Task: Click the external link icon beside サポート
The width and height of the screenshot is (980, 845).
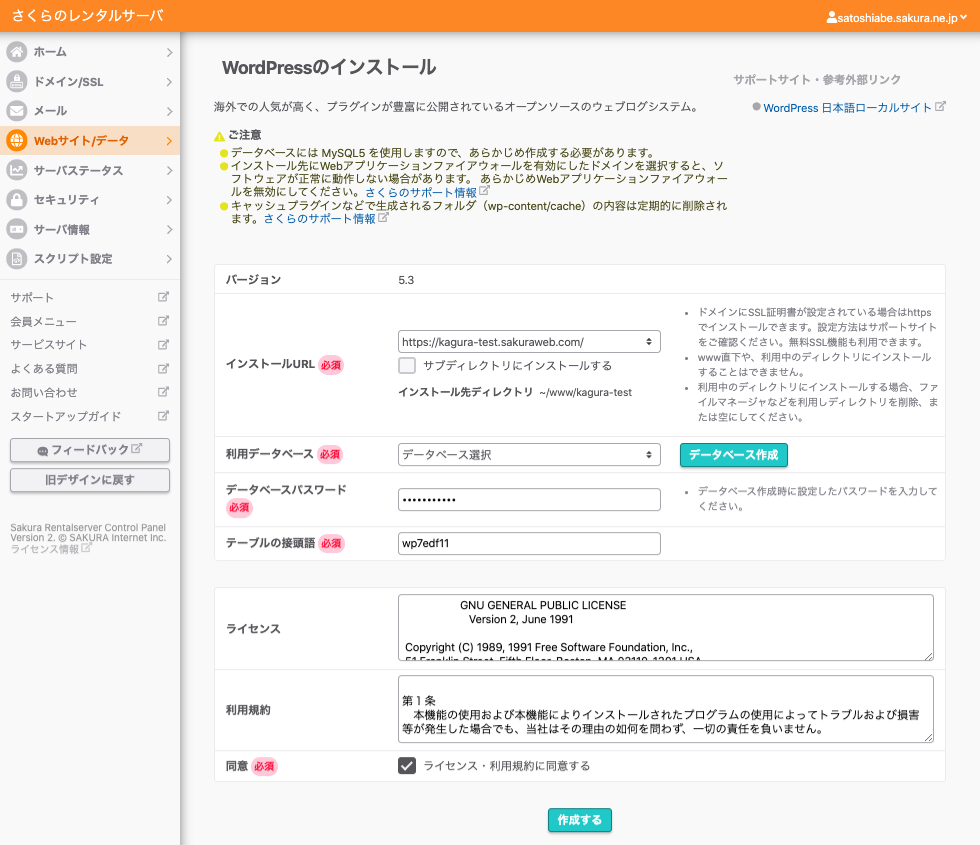Action: [164, 297]
